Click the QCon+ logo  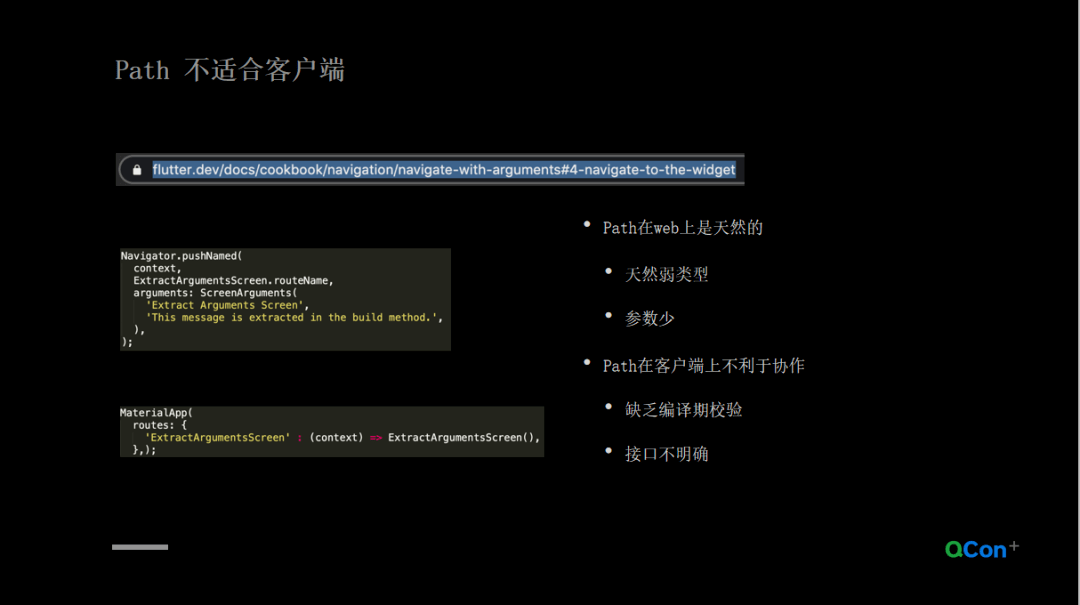pos(982,548)
